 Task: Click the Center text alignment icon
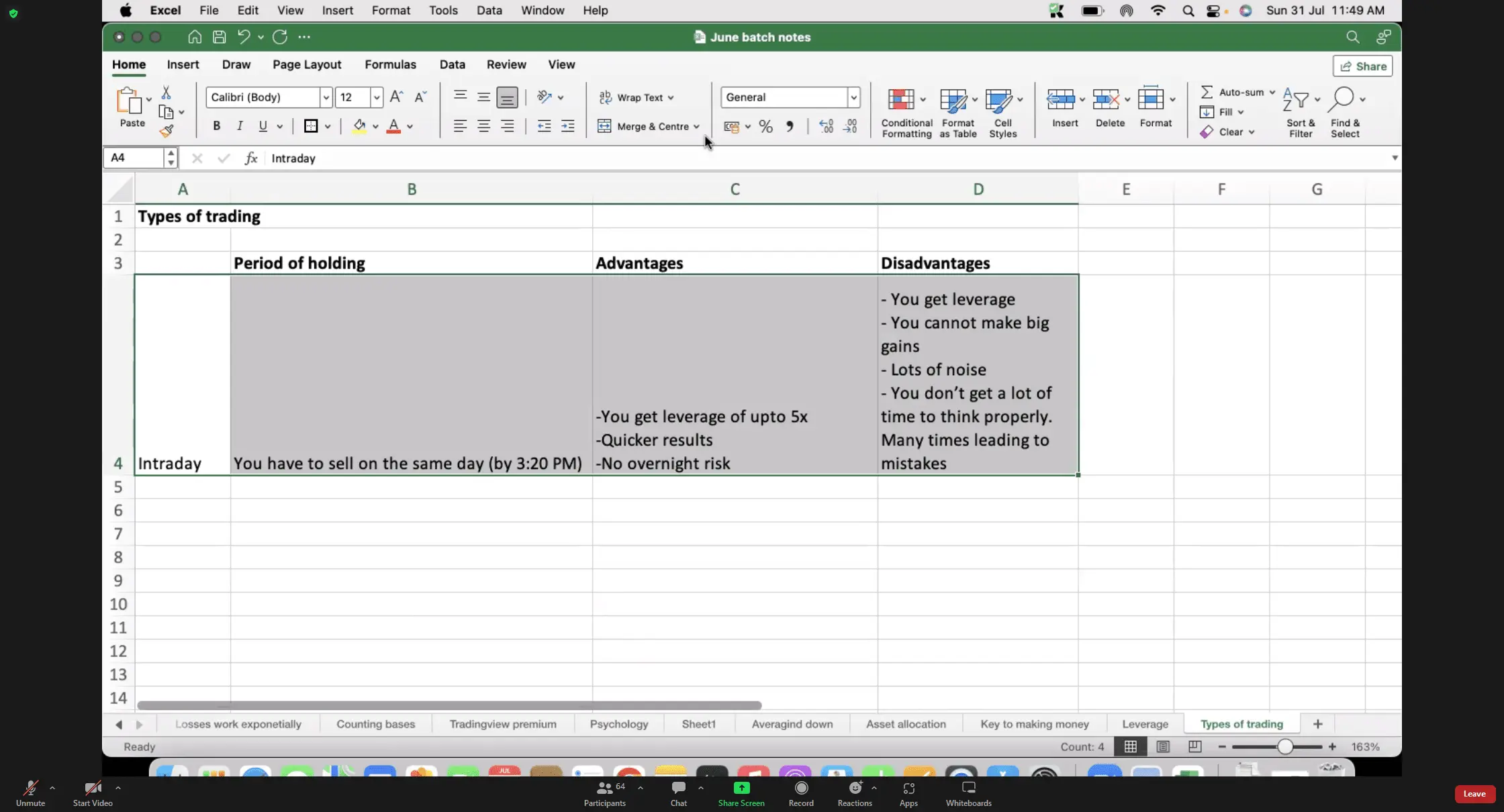[x=483, y=126]
